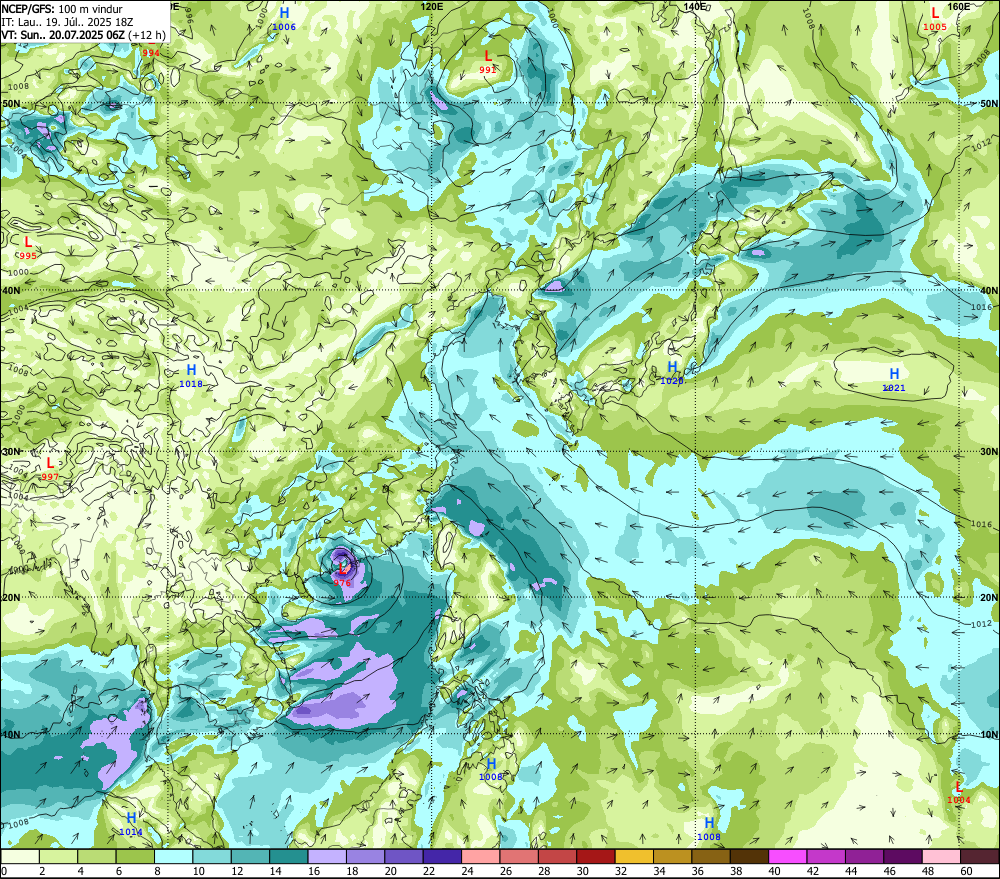Select the bright magenta 40–42 legend swatch
This screenshot has height=879, width=1000.
pos(788,856)
